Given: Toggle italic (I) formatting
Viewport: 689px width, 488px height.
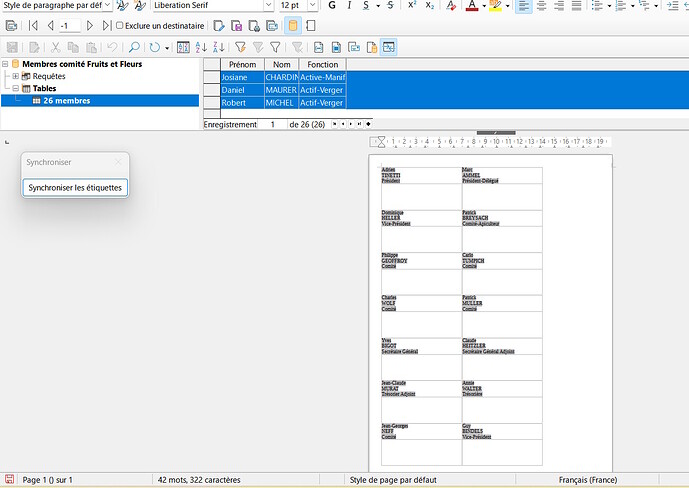Looking at the screenshot, I should click(x=349, y=5).
